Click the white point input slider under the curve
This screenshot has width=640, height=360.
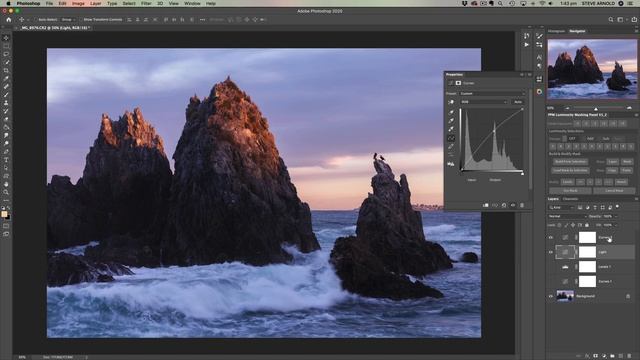(x=522, y=174)
